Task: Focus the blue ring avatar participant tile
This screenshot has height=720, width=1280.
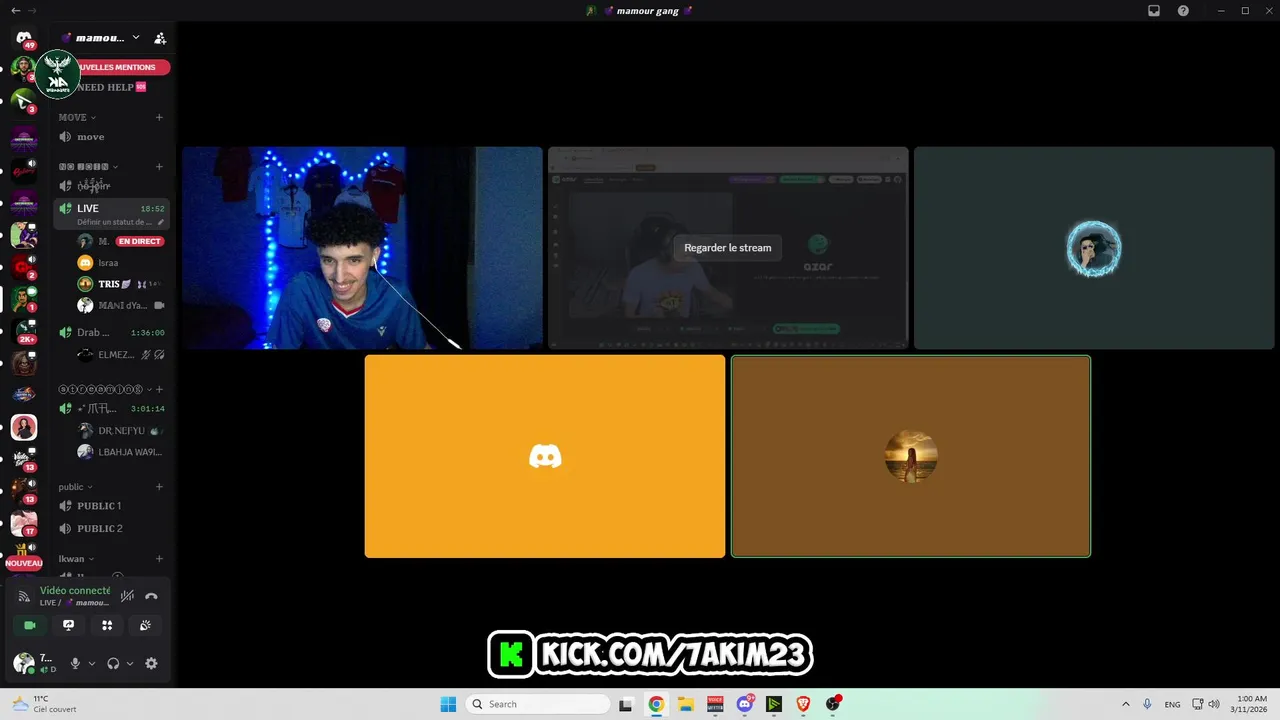Action: pos(1094,248)
